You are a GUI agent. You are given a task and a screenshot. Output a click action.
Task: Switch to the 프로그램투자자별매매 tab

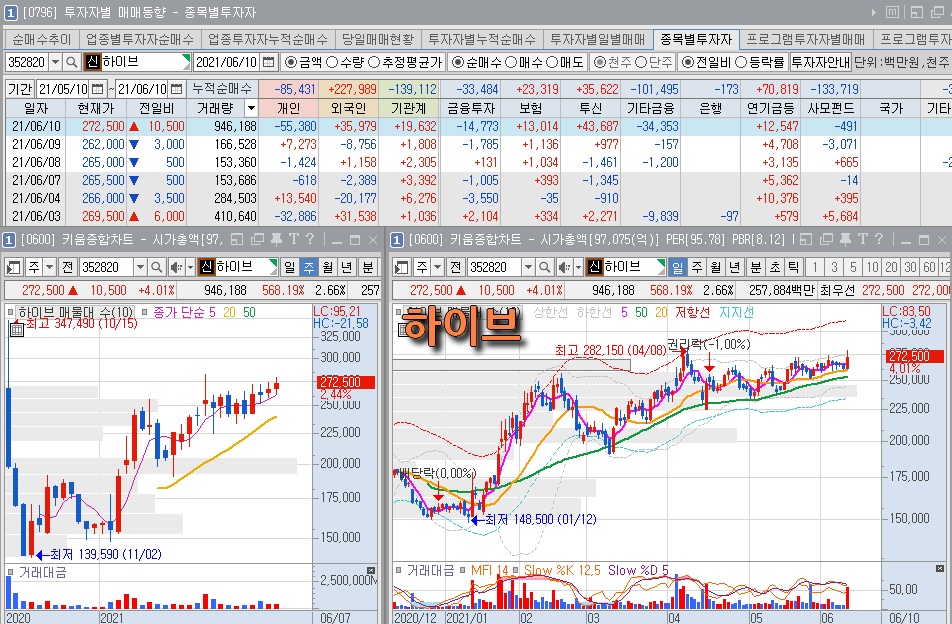806,39
